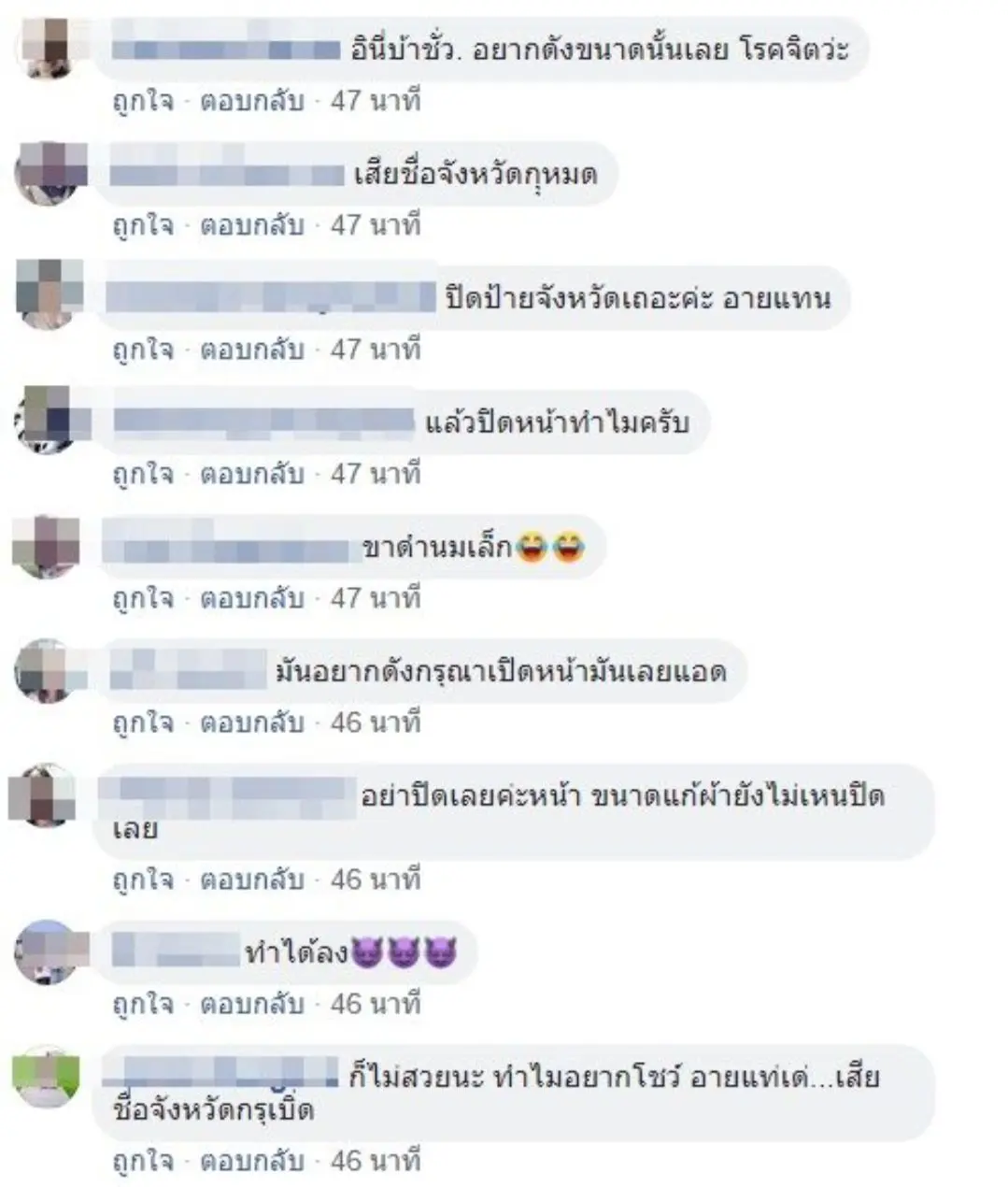Like the top comment อินี่บ้าชั่ว
The height and width of the screenshot is (1187, 1008).
143,101
